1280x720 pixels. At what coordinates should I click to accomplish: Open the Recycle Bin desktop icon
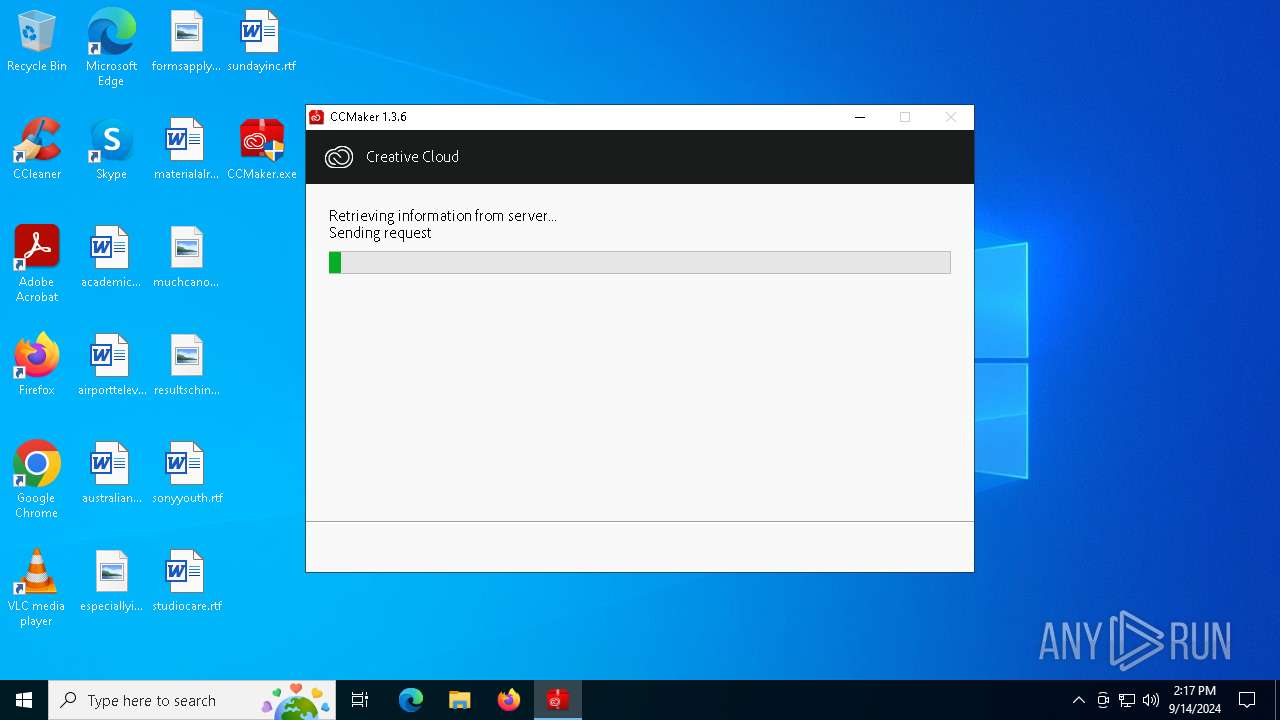click(37, 42)
